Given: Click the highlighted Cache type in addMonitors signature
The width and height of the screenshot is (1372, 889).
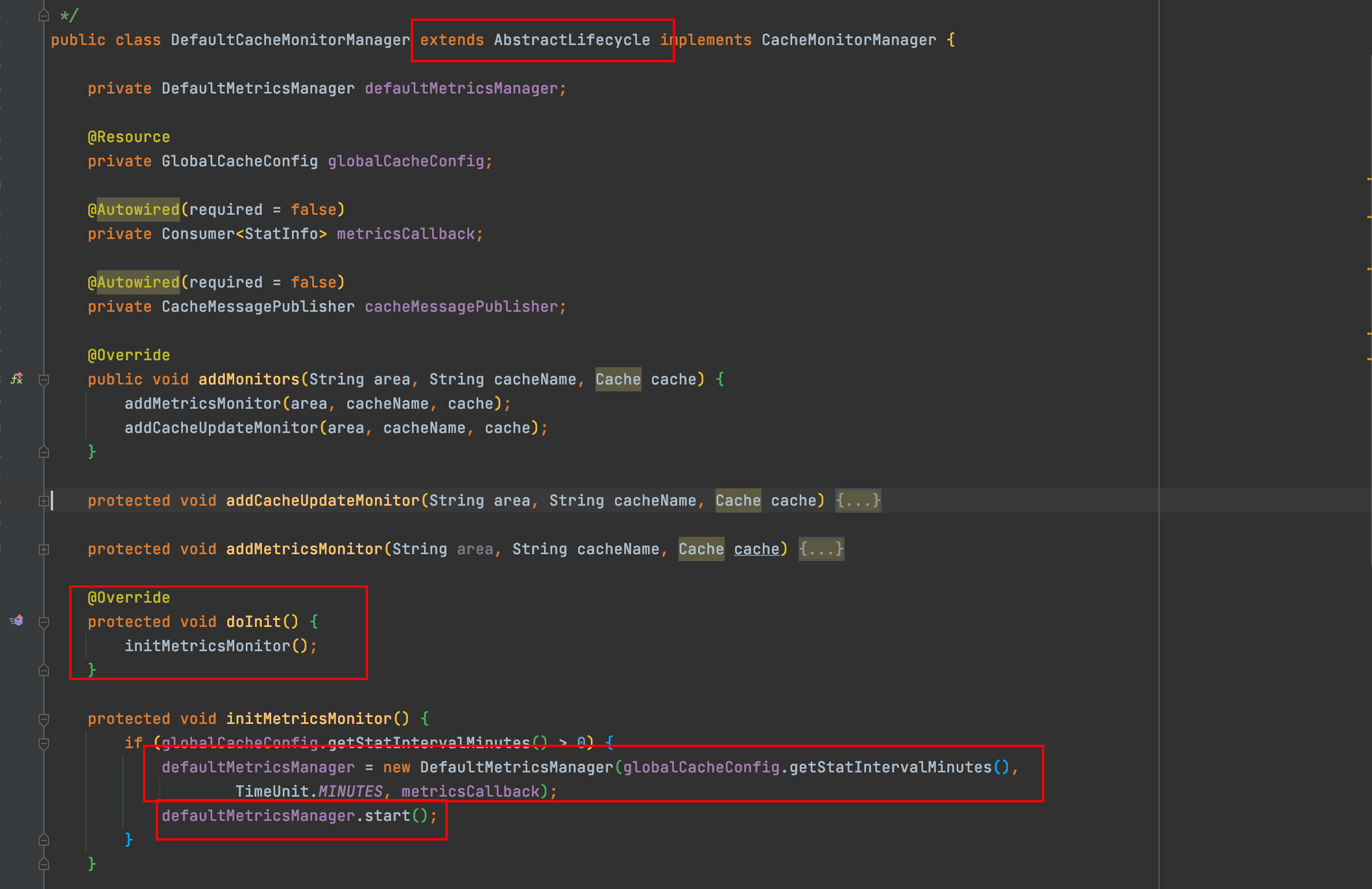Looking at the screenshot, I should [618, 379].
